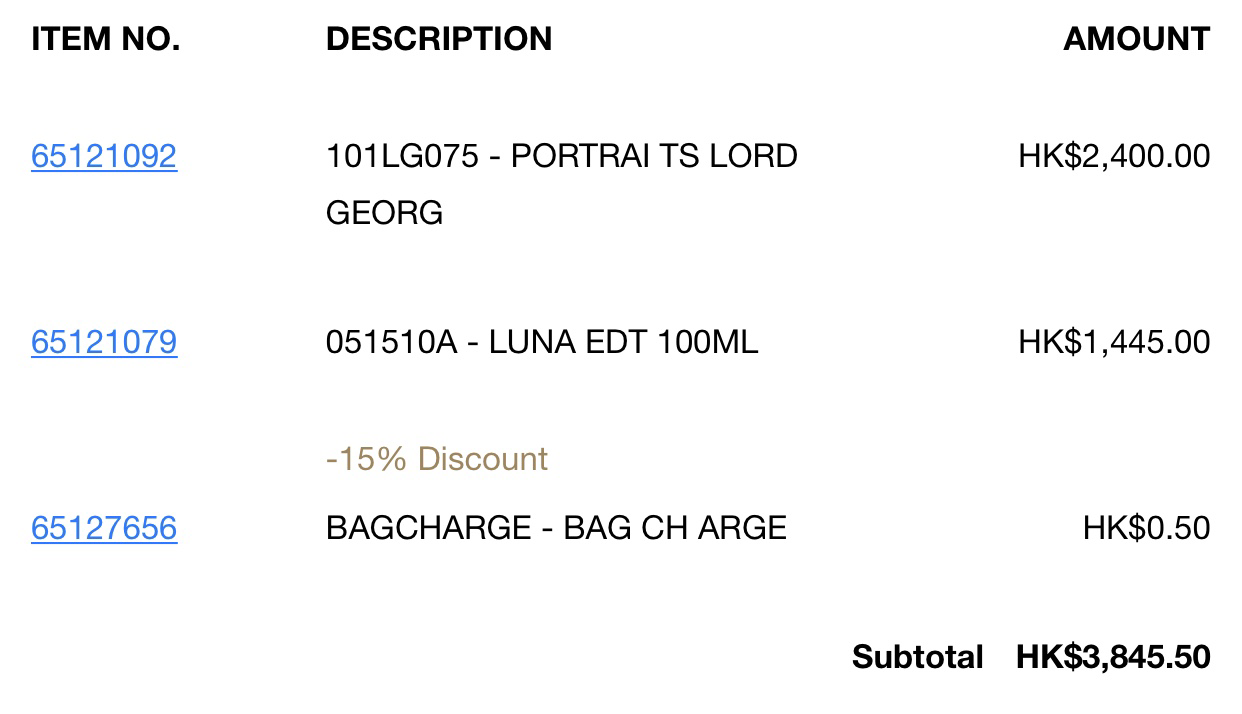This screenshot has height=714, width=1242.
Task: Select the HK$0.50 bag charge amount
Action: coord(1146,528)
